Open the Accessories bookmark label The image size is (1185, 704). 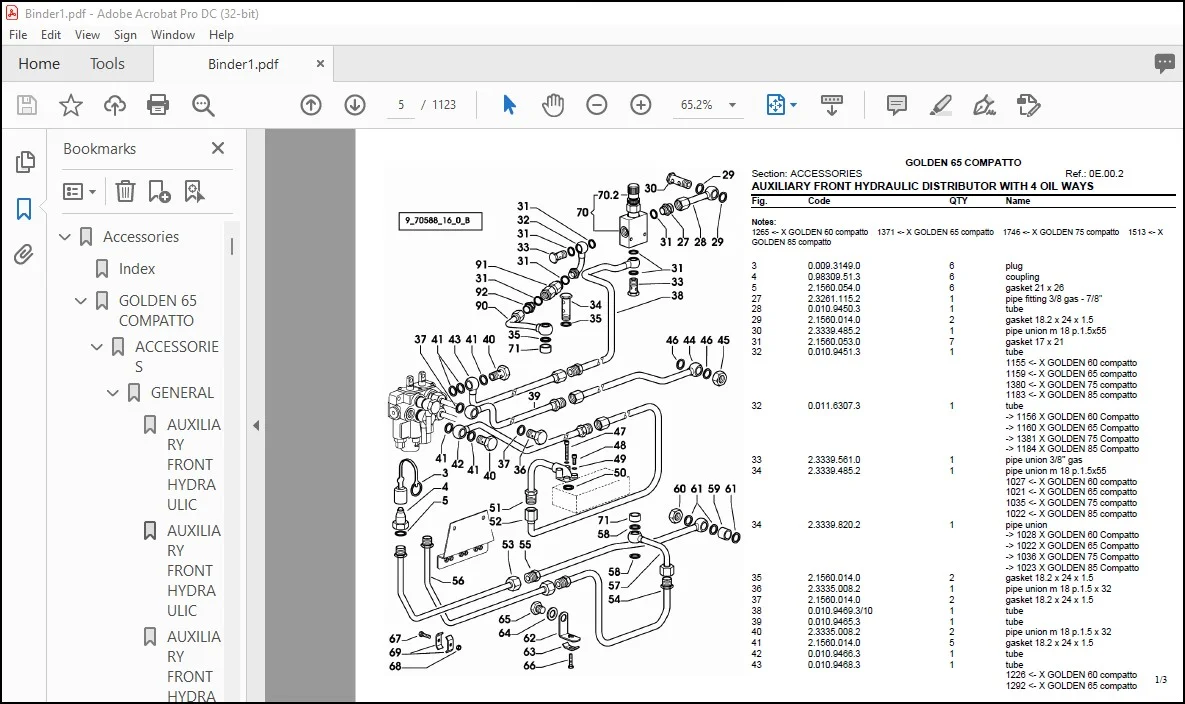coord(141,237)
